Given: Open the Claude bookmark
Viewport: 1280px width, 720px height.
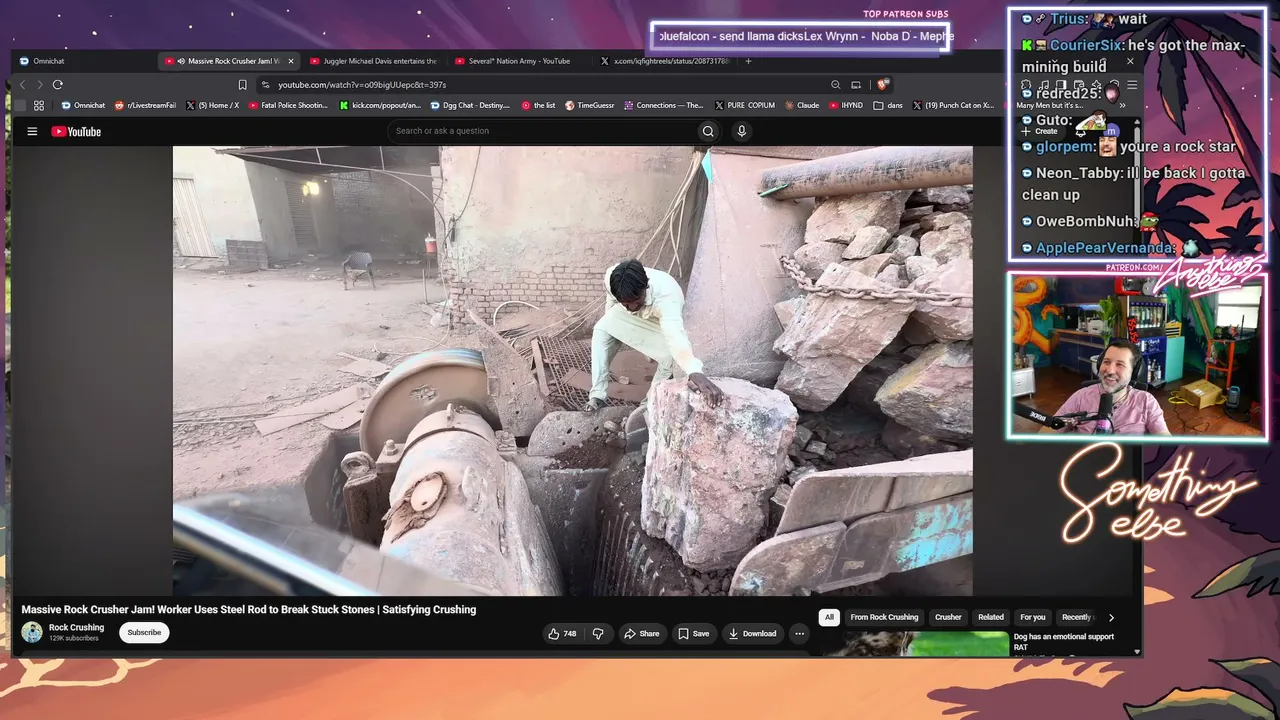Looking at the screenshot, I should pos(802,105).
